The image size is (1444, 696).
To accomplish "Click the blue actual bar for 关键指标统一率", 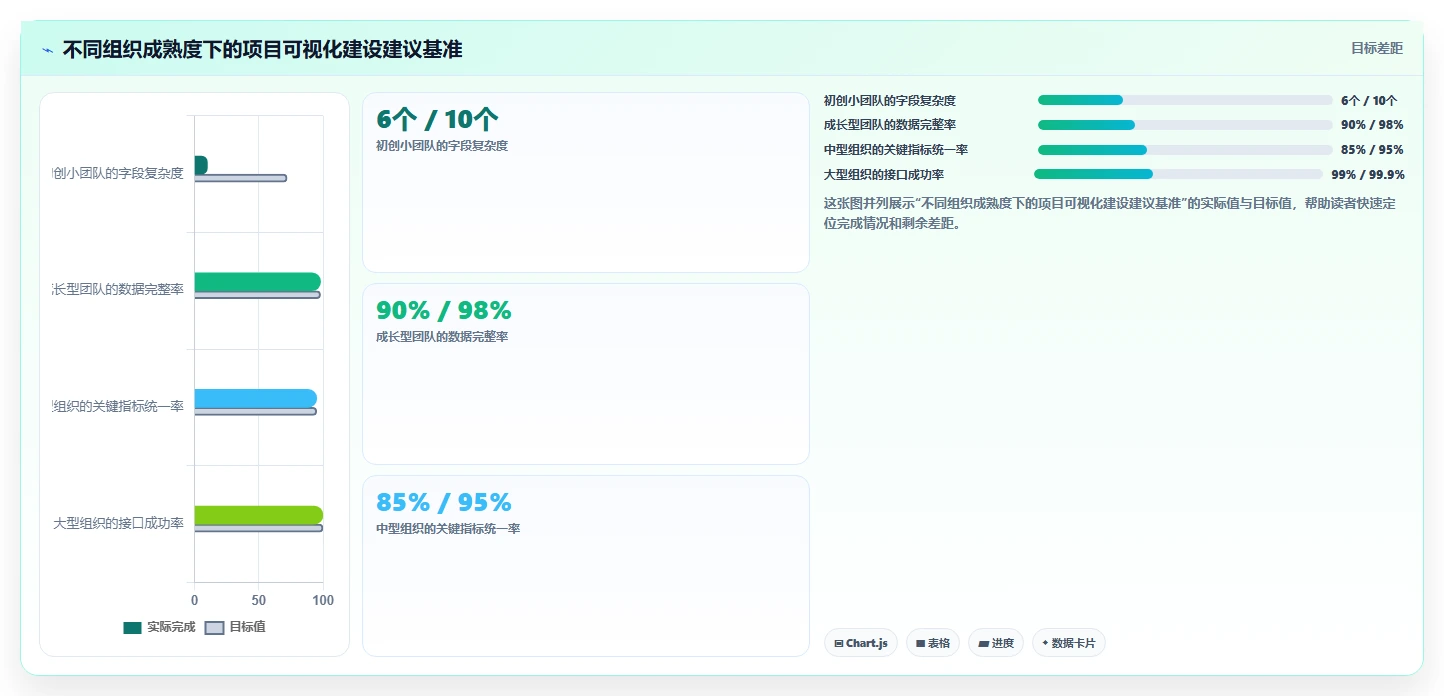I will tap(255, 398).
